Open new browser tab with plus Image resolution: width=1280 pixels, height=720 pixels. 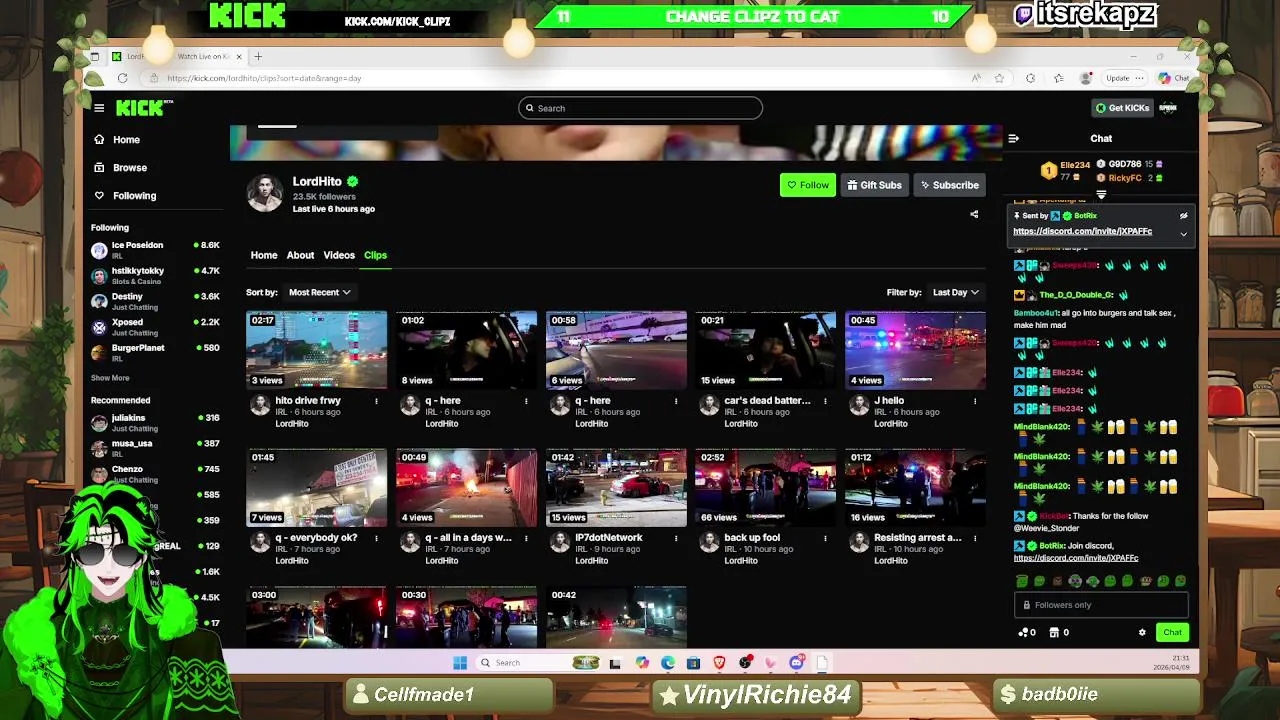(258, 56)
